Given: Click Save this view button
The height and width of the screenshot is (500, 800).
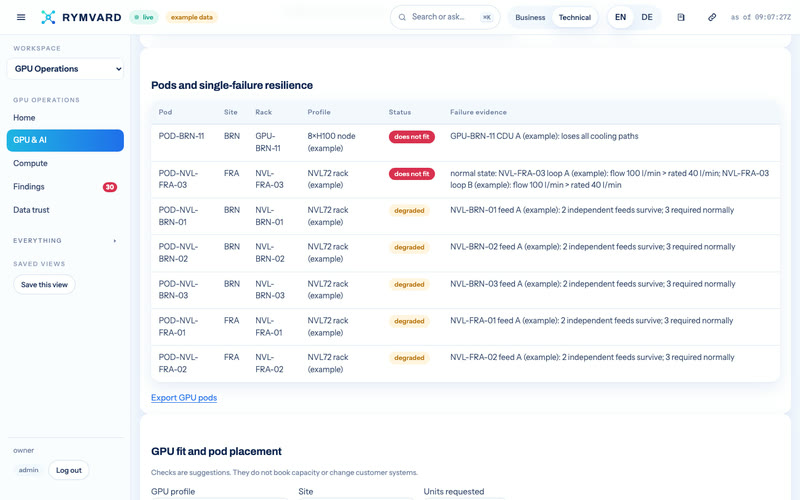Looking at the screenshot, I should click(44, 285).
